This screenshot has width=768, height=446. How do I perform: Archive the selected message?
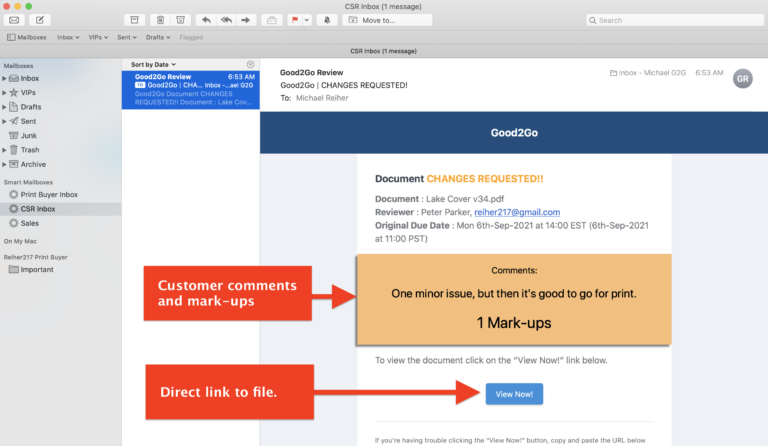[134, 20]
